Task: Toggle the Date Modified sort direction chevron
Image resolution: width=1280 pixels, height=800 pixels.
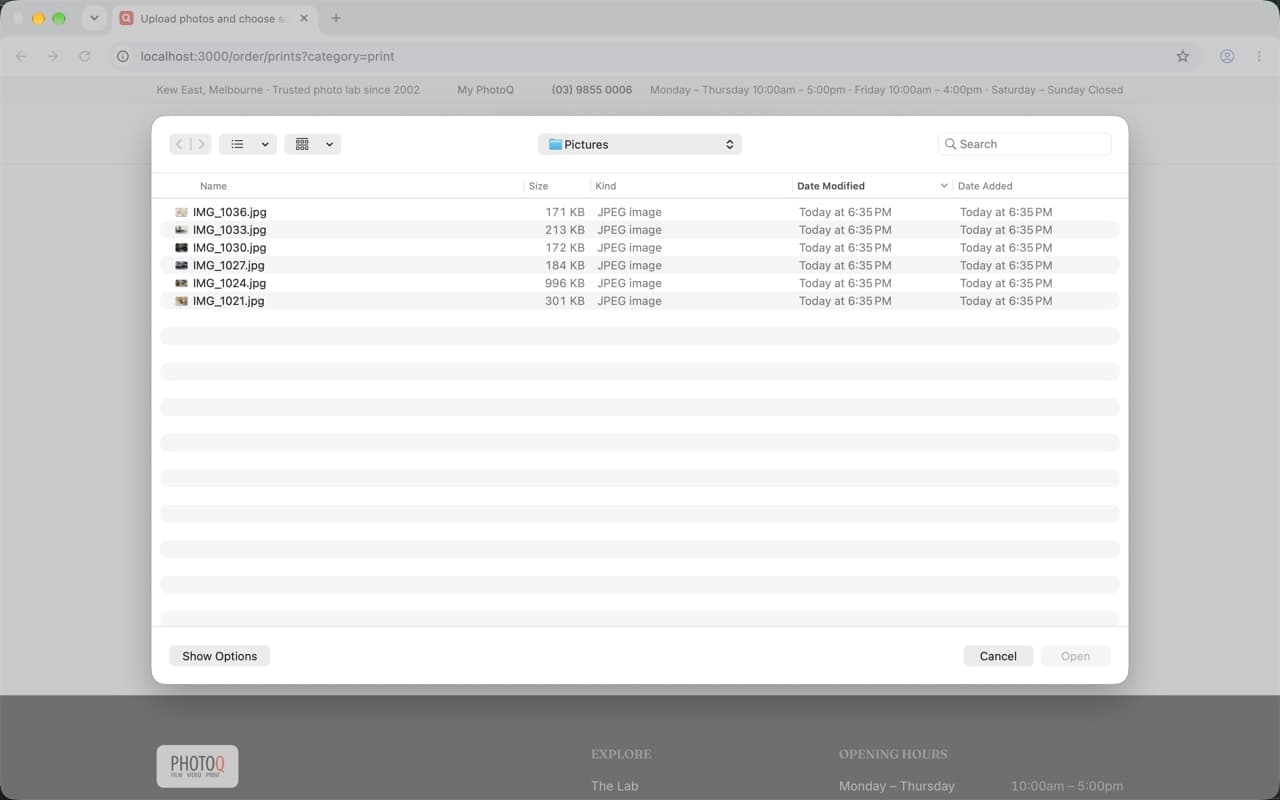Action: coord(944,186)
